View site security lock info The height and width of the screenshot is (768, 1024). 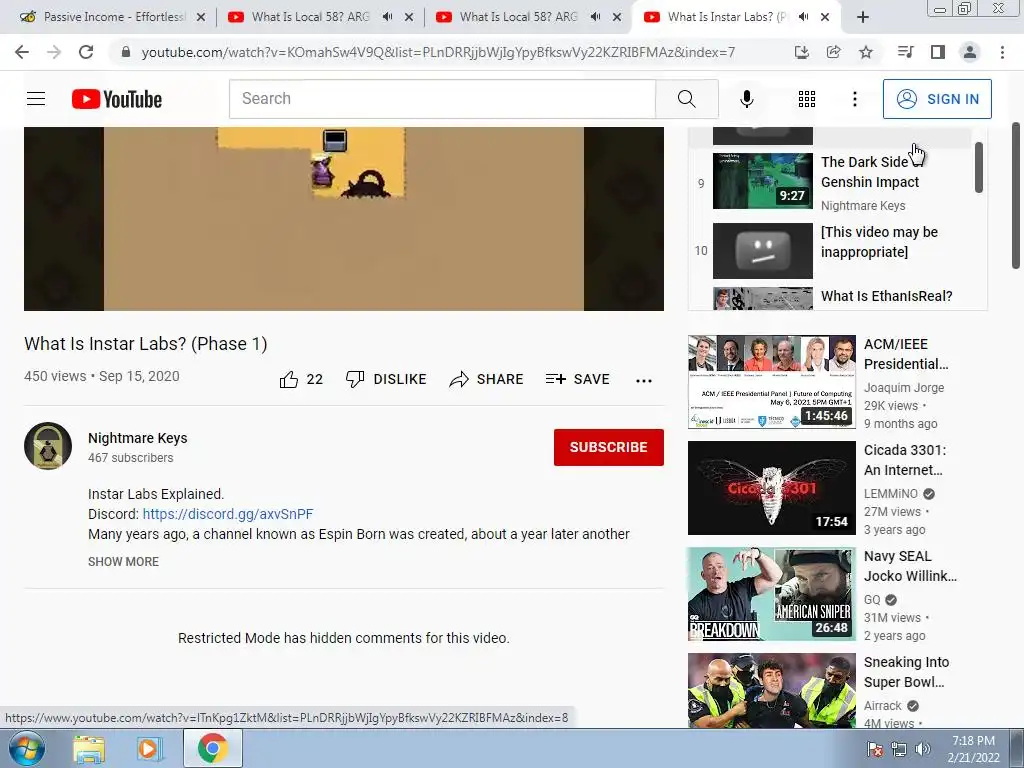pyautogui.click(x=126, y=52)
